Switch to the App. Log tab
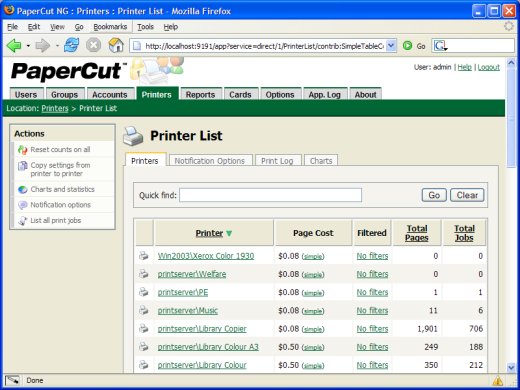The height and width of the screenshot is (390, 520). click(x=325, y=95)
